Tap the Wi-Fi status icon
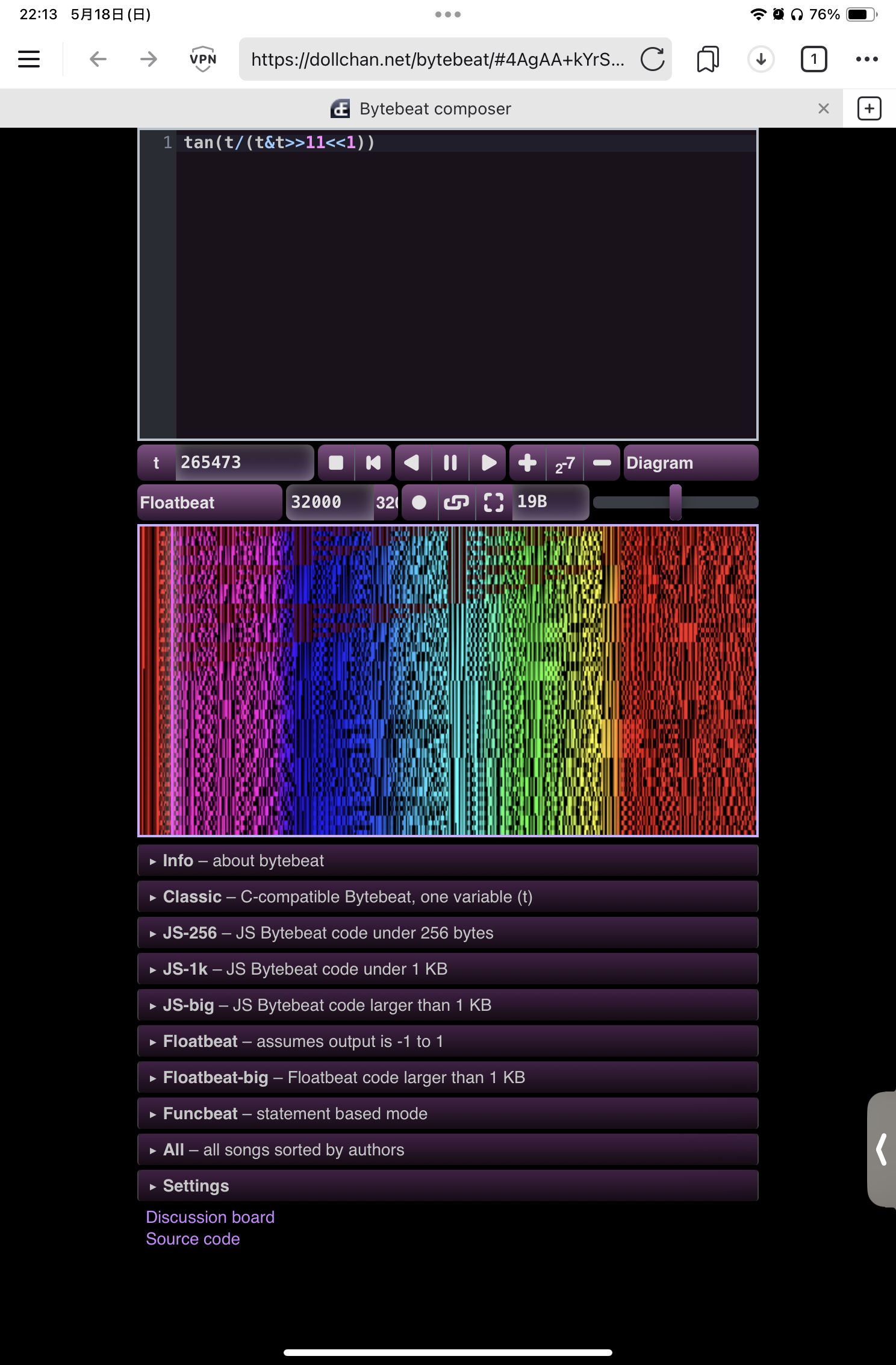 point(759,14)
